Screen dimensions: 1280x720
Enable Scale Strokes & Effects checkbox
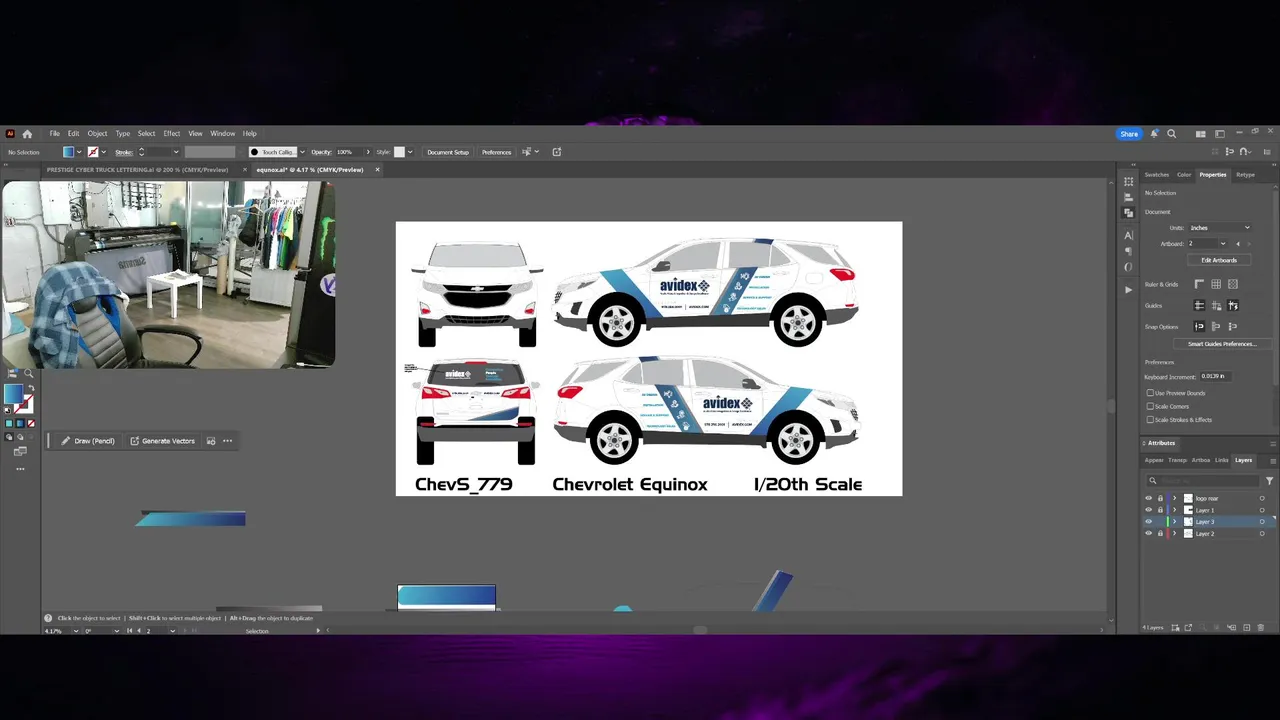coord(1150,419)
